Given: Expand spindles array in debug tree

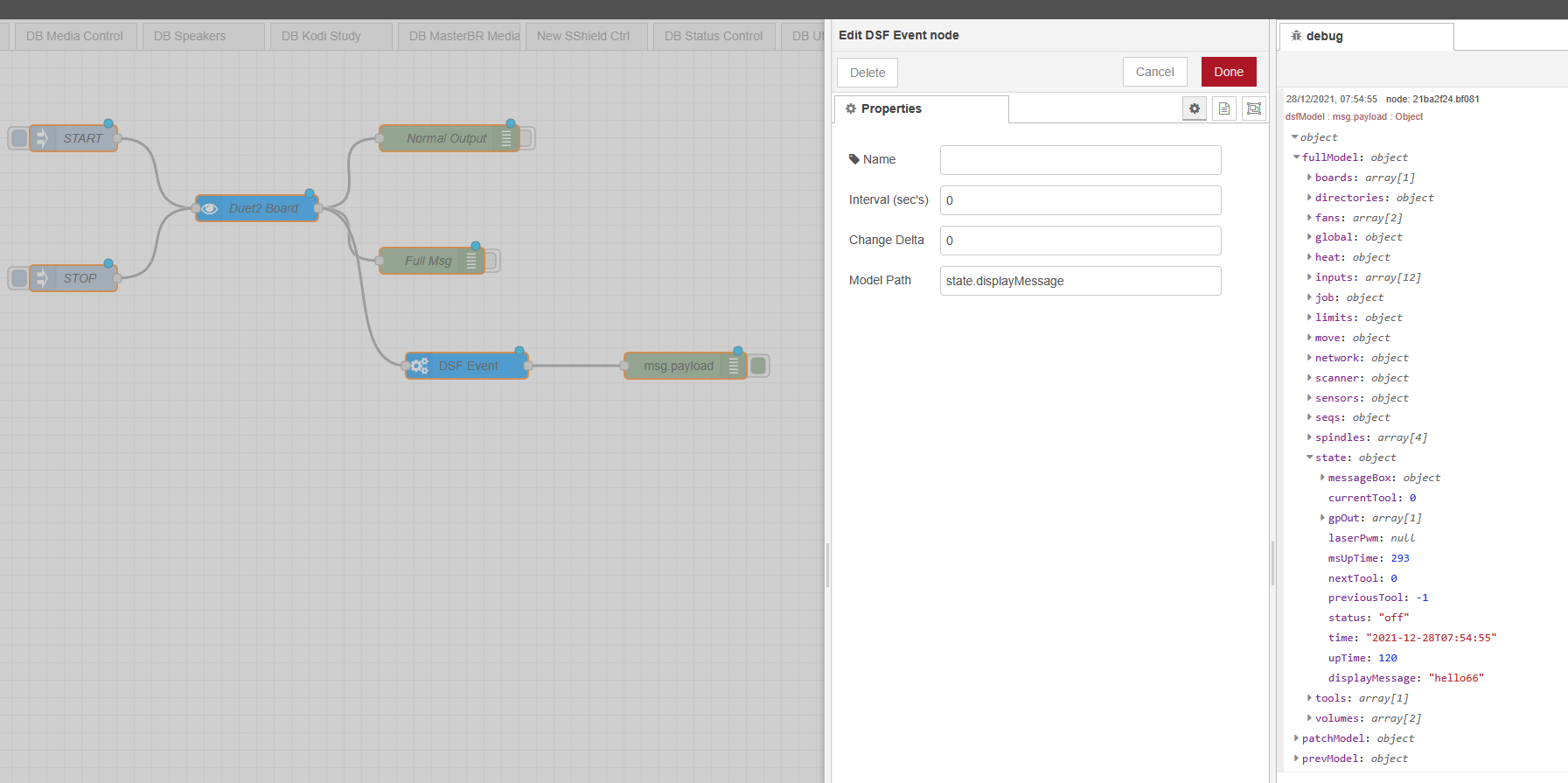Looking at the screenshot, I should 1309,437.
